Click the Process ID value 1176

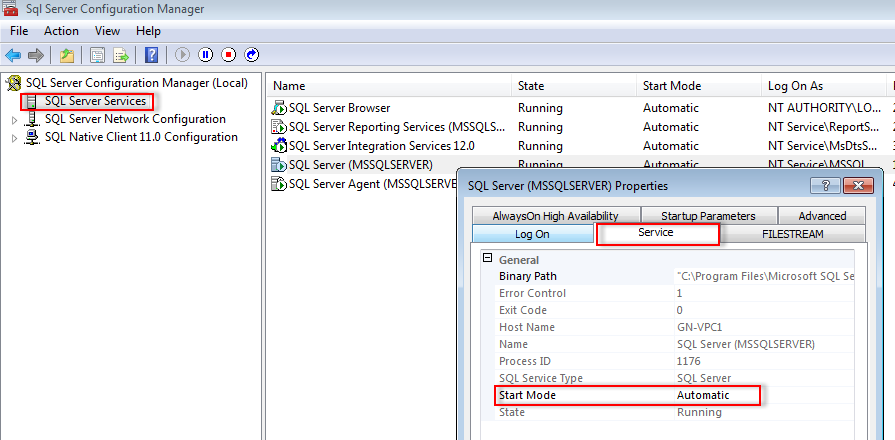point(688,361)
